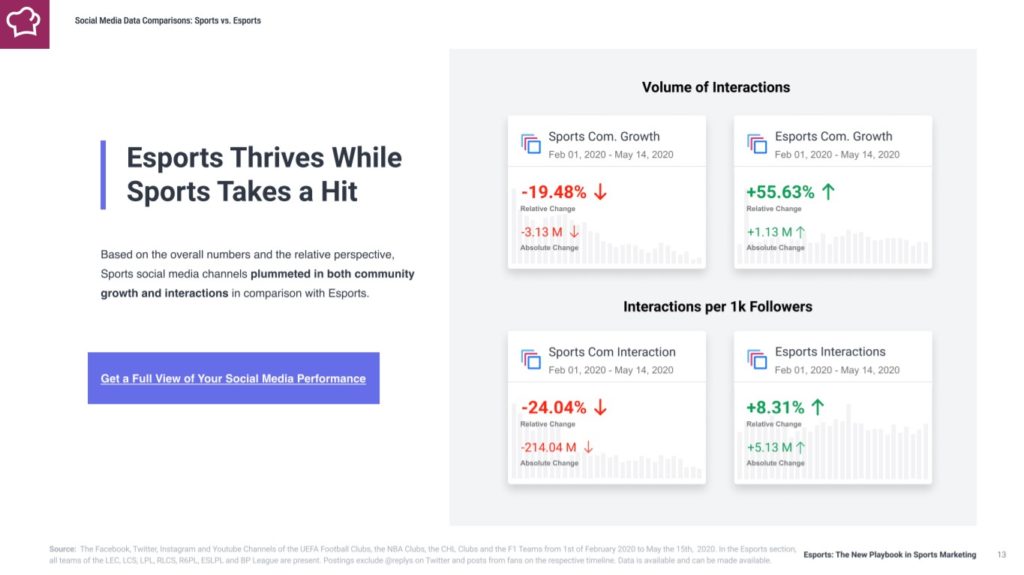Click the Sports Com. Growth card title
Viewport: 1024px width, 575px height.
[604, 137]
